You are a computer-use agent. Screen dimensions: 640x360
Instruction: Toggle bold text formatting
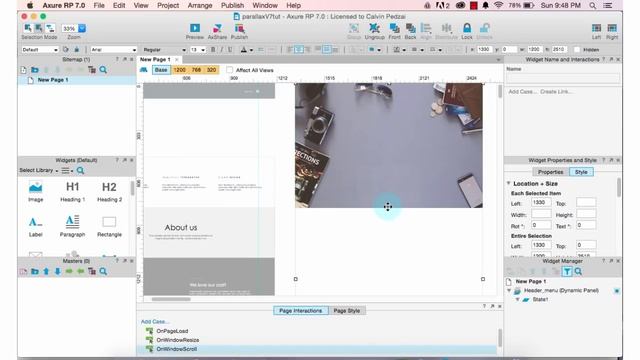pos(213,49)
